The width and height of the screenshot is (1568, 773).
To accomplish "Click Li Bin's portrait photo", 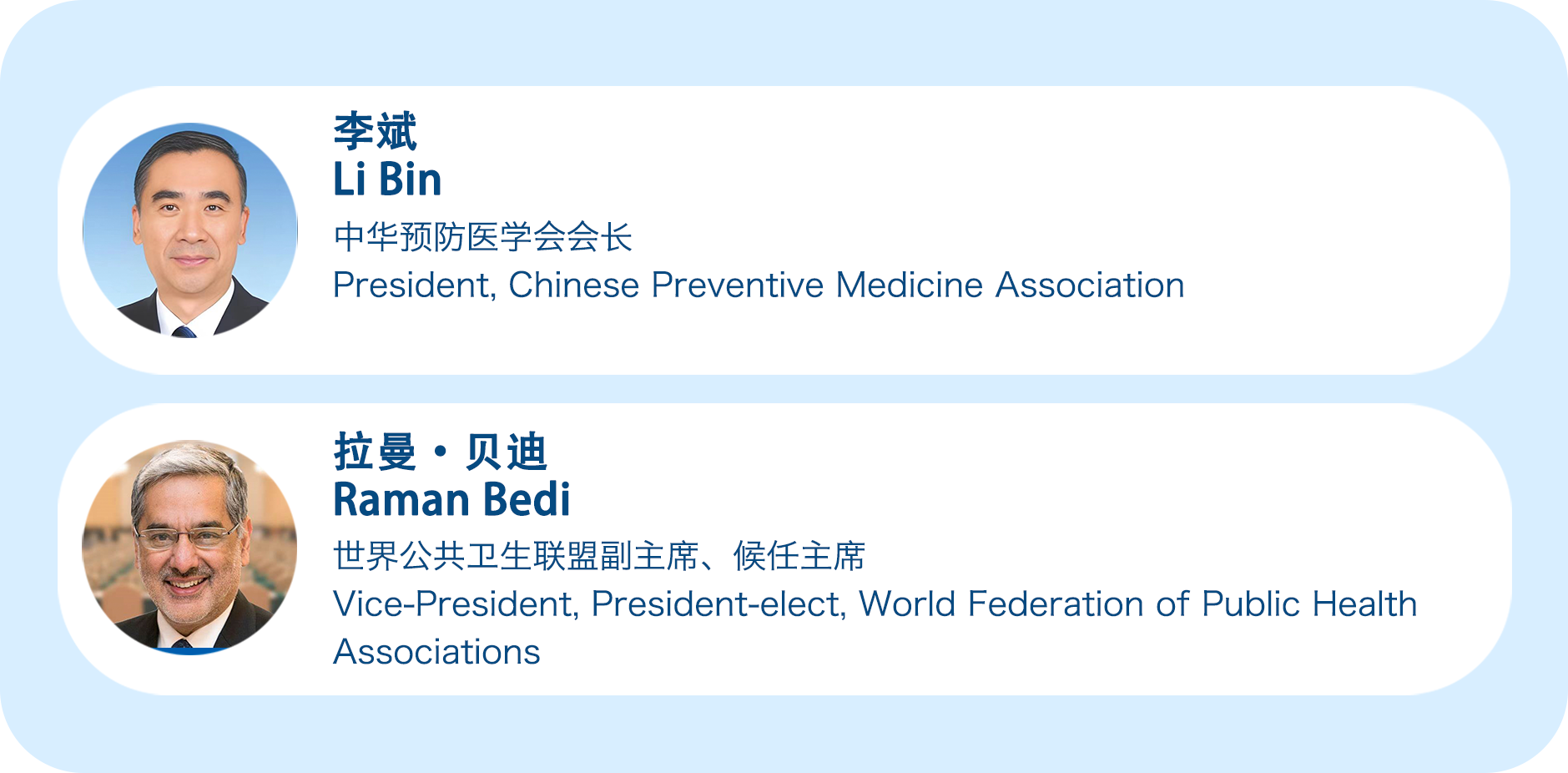I will [190, 230].
